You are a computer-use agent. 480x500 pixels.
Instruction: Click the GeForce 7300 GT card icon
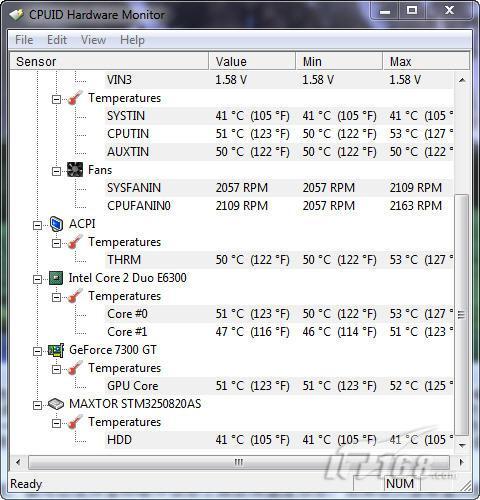(x=56, y=350)
